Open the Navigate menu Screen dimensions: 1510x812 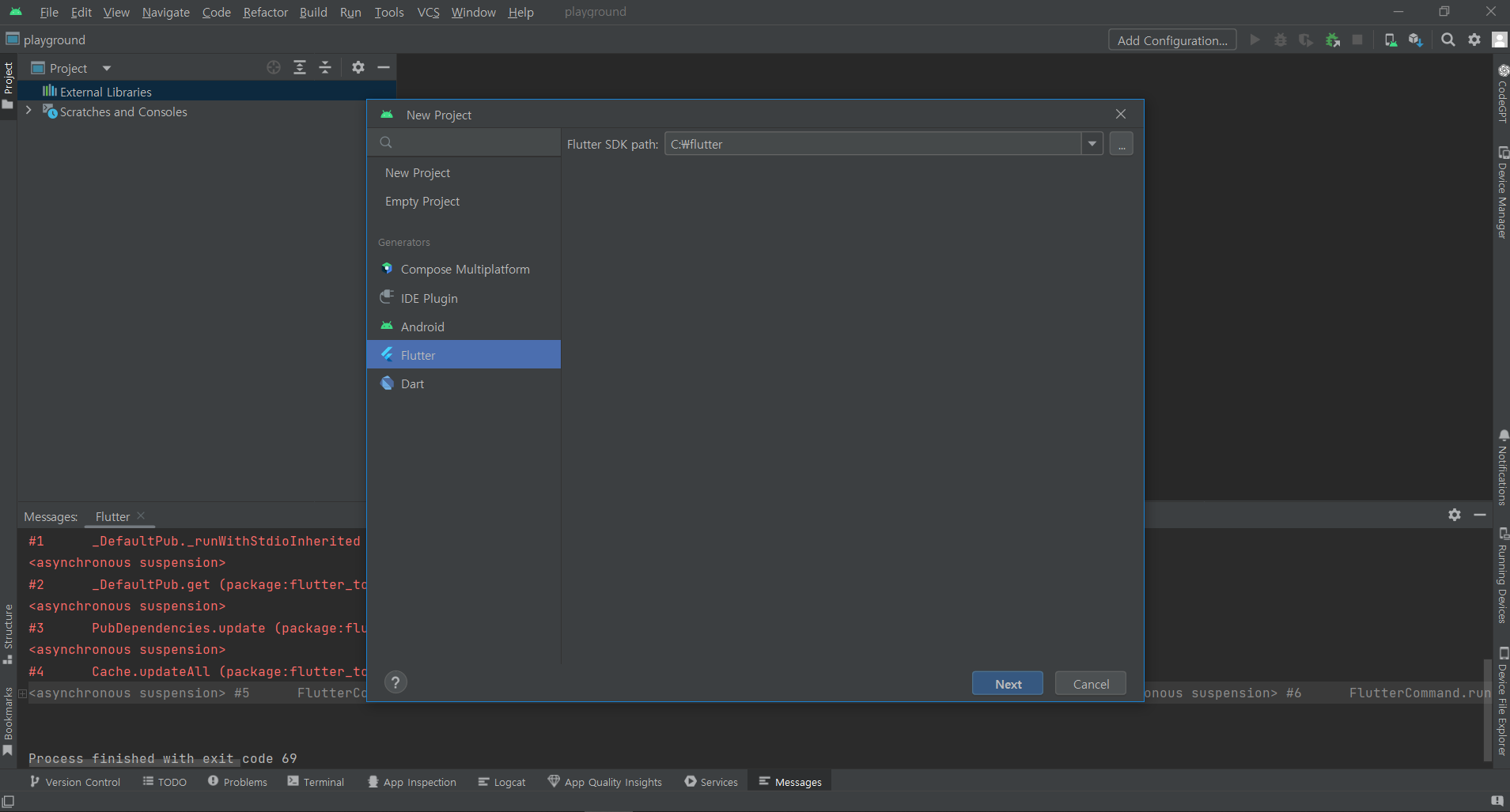166,12
